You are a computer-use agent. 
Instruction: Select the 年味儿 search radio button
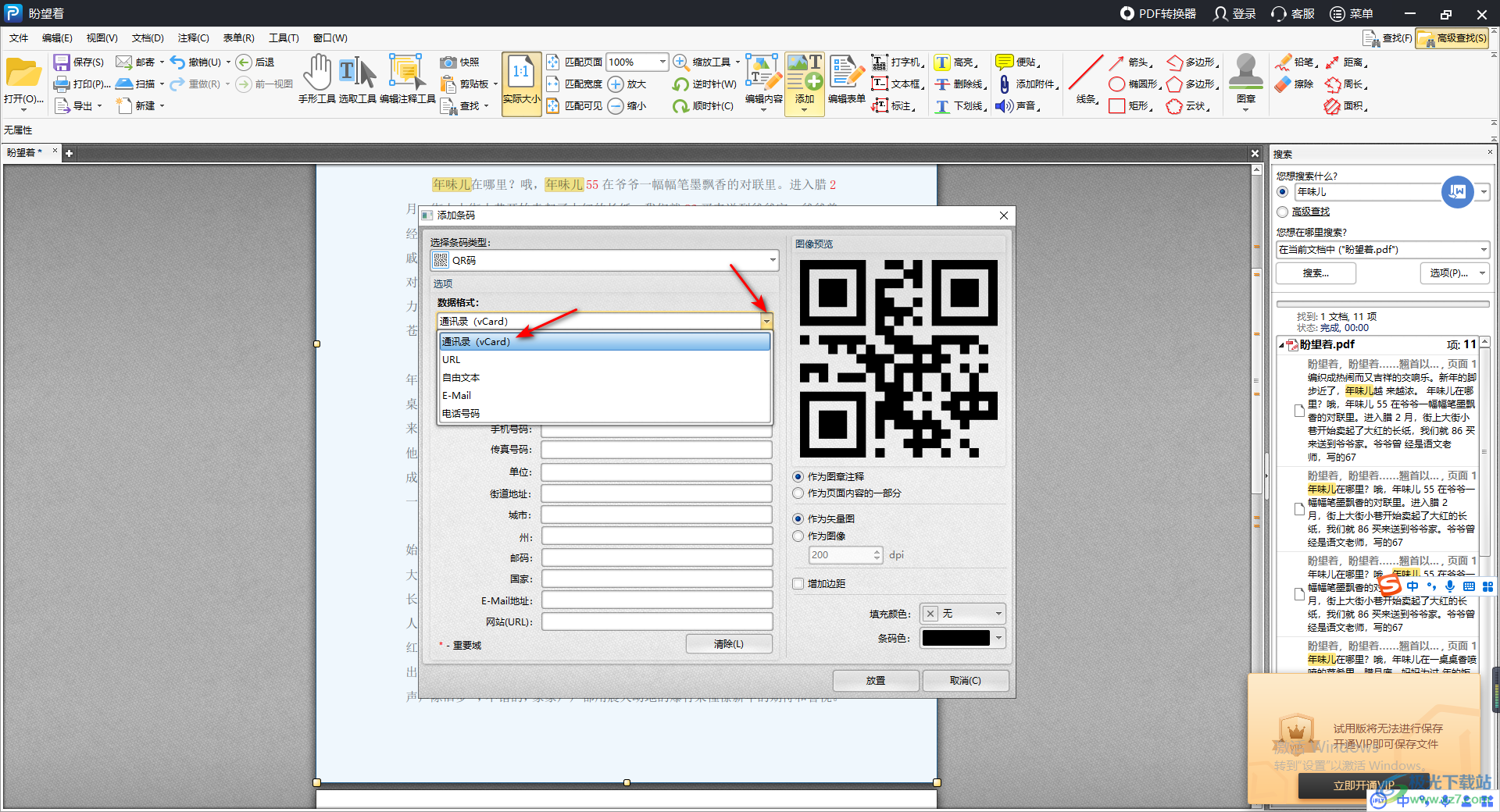[x=1282, y=191]
